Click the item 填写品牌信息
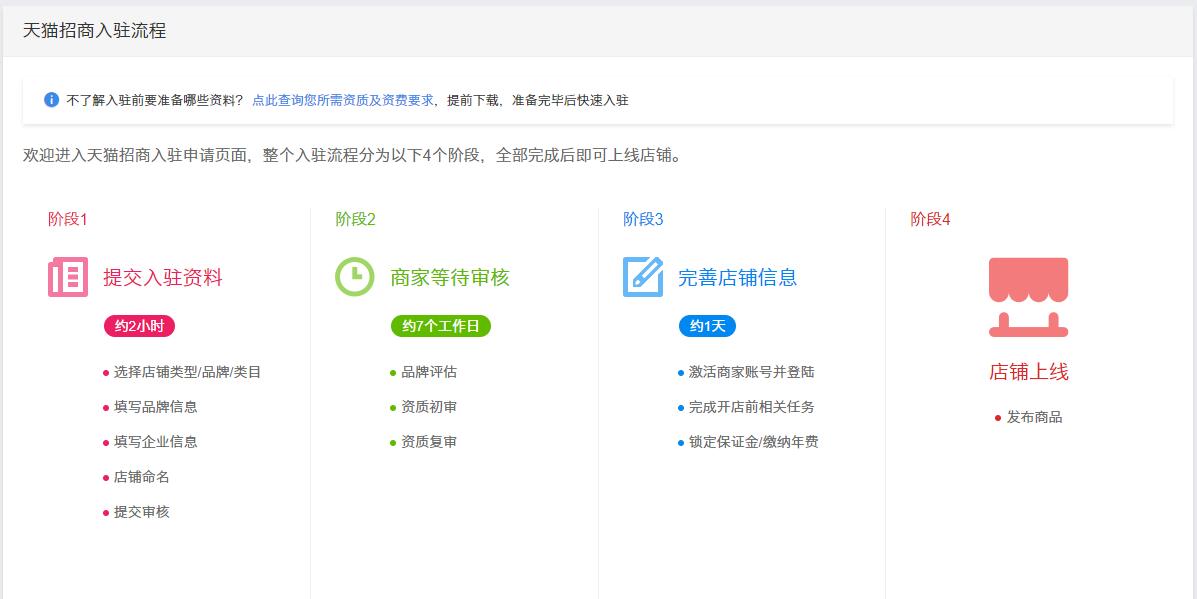 click(155, 407)
